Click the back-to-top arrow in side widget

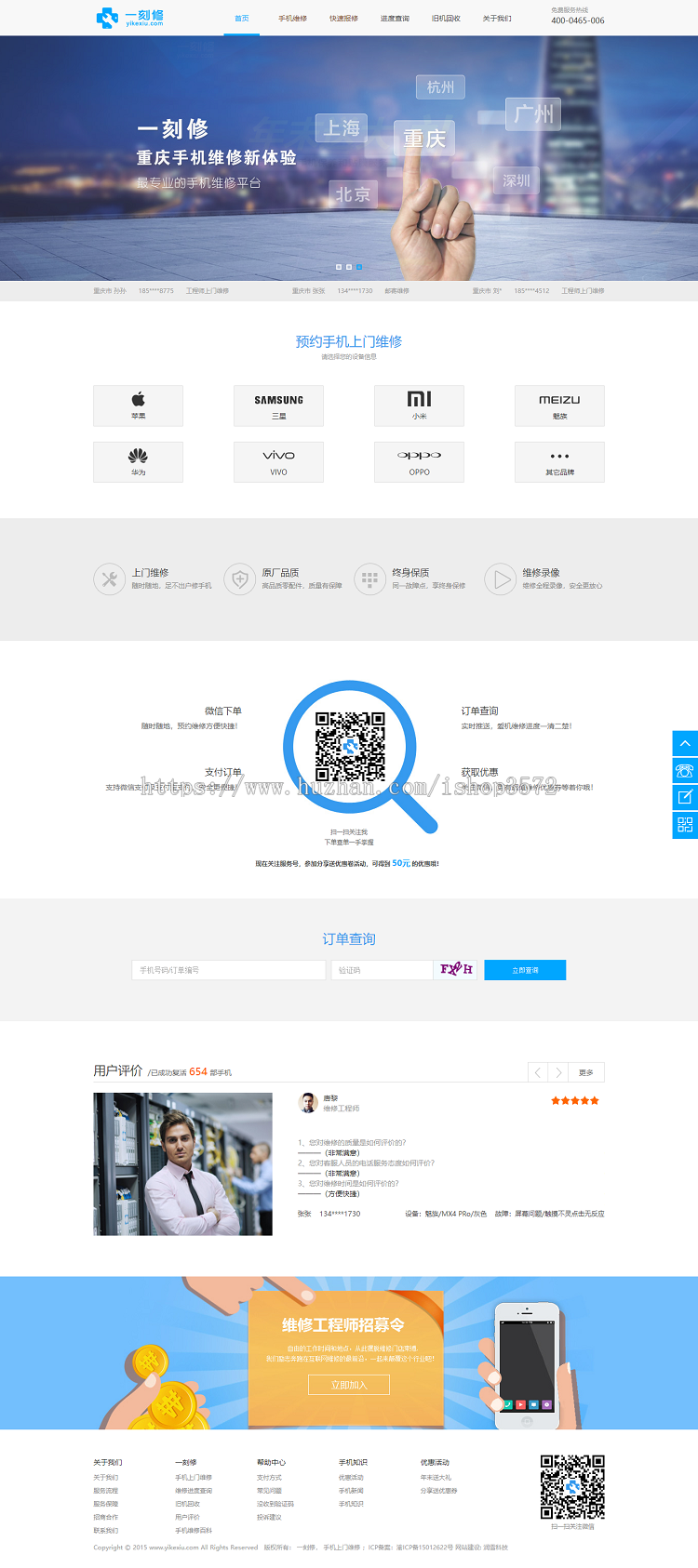(685, 743)
